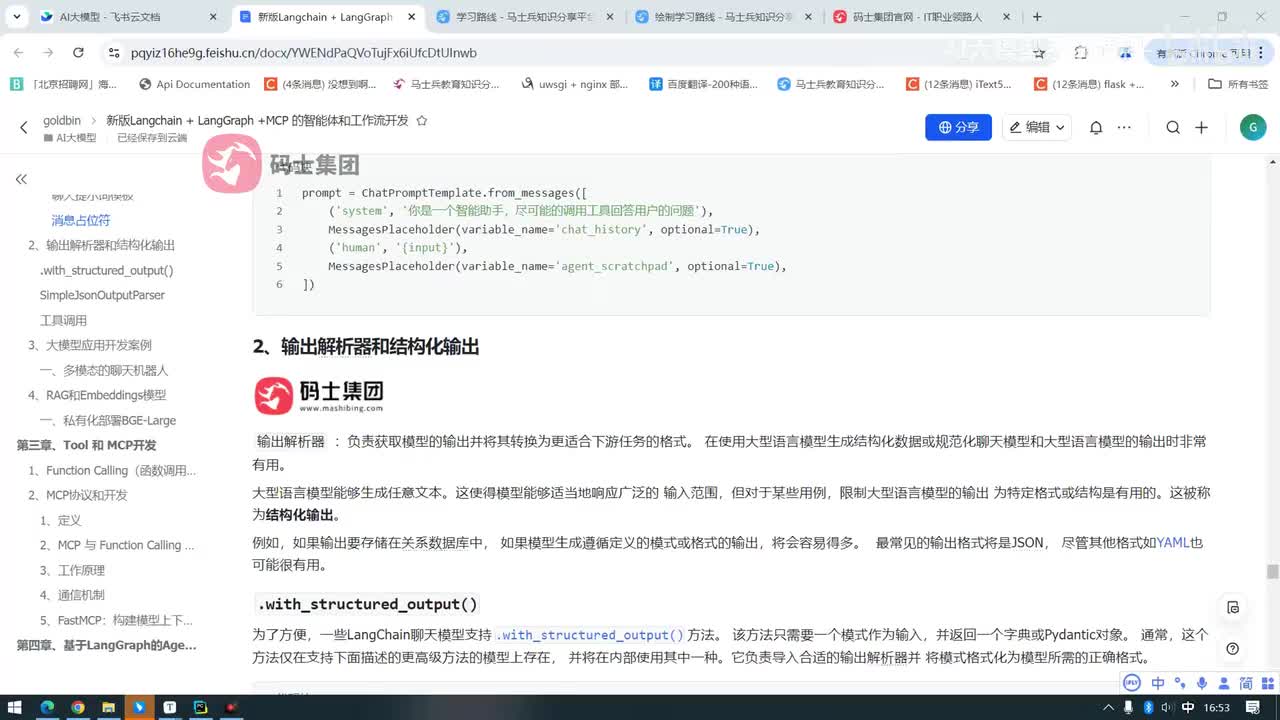Star the document title as favorite
1280x720 pixels.
422,120
